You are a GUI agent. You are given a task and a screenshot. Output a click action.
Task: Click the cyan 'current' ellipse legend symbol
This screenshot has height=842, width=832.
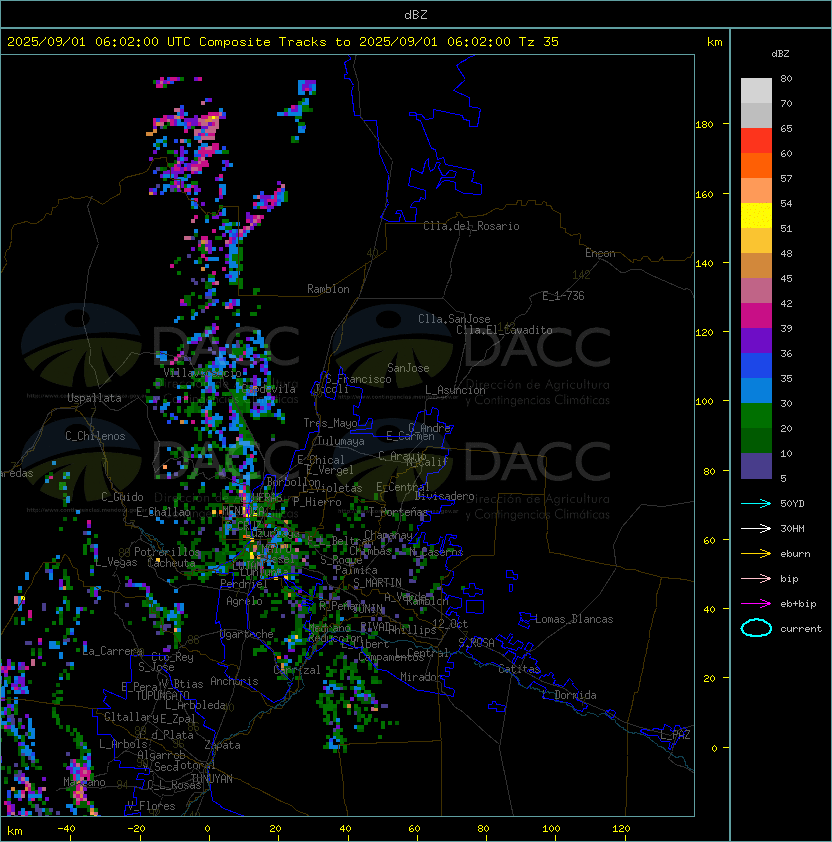pos(756,628)
